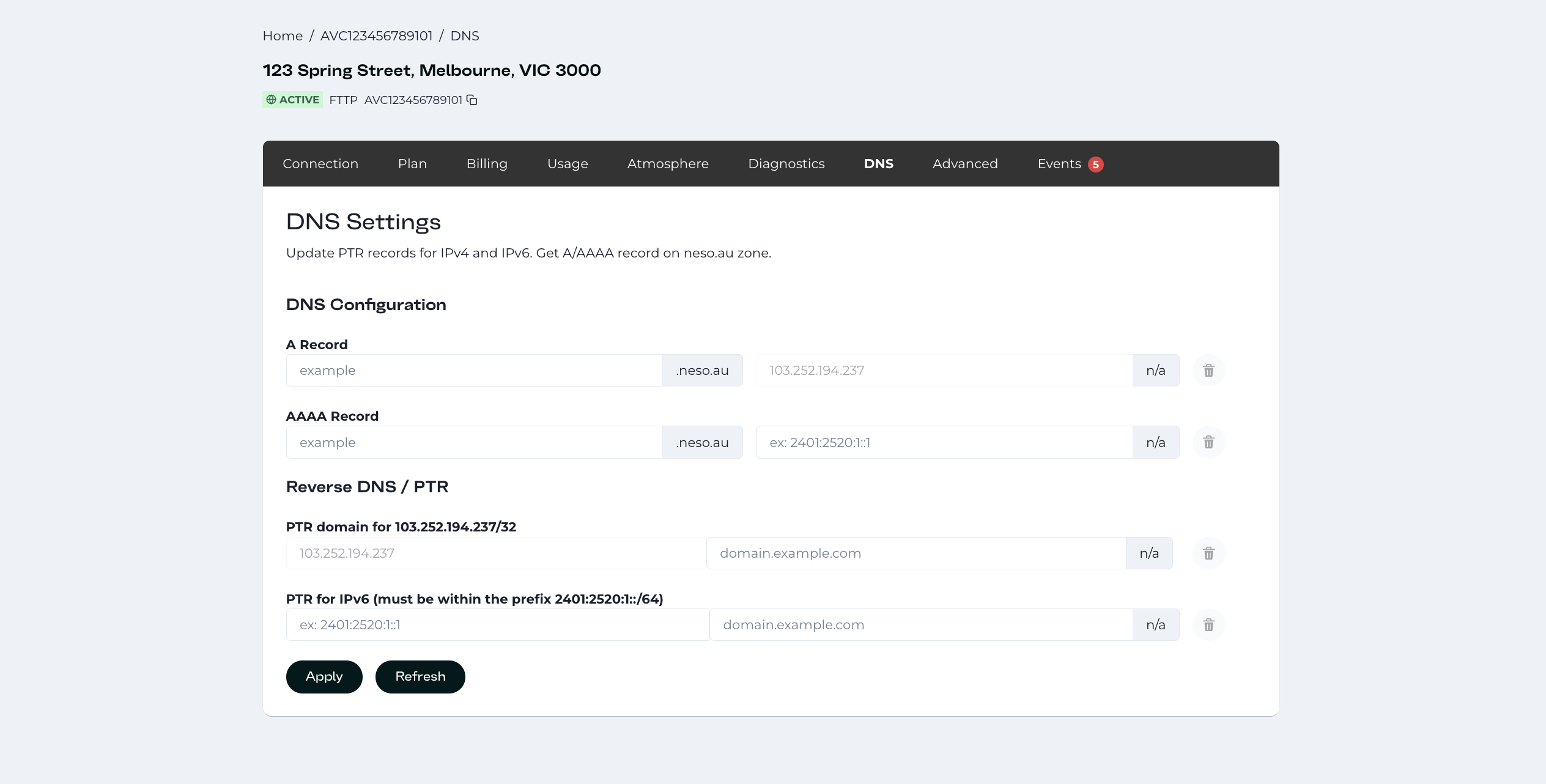Open the Plan tab
Image resolution: width=1546 pixels, height=784 pixels.
coord(412,164)
